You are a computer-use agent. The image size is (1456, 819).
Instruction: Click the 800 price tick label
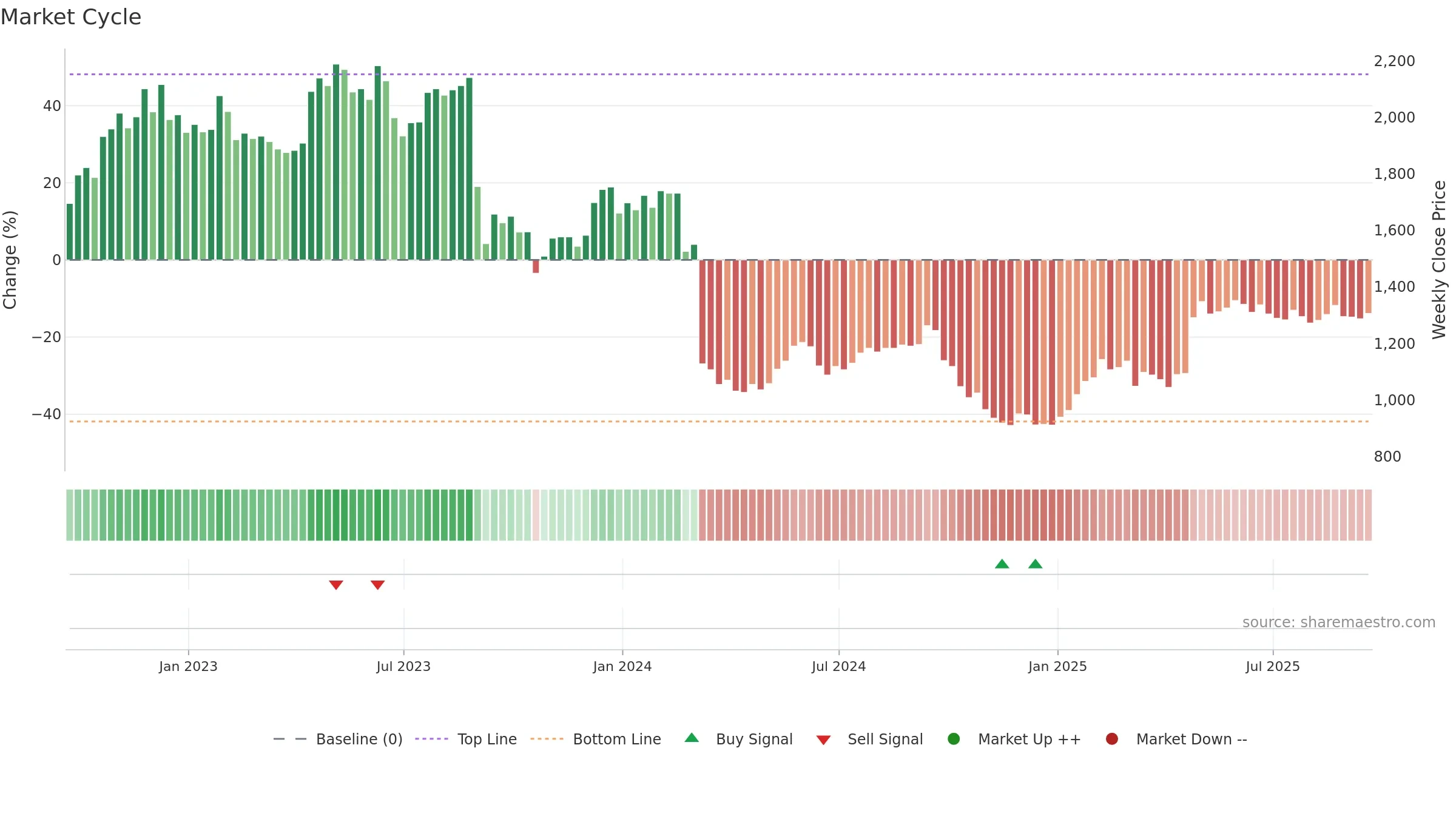pyautogui.click(x=1387, y=456)
